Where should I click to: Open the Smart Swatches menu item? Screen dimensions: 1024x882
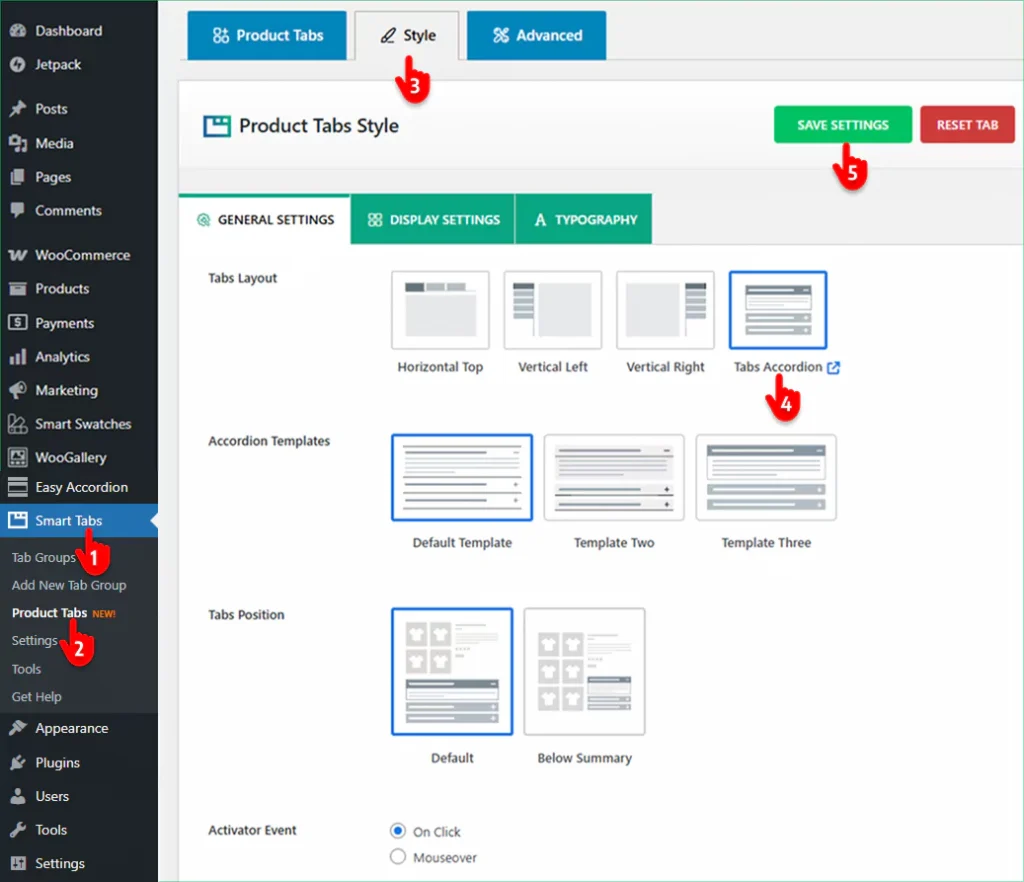pos(78,424)
